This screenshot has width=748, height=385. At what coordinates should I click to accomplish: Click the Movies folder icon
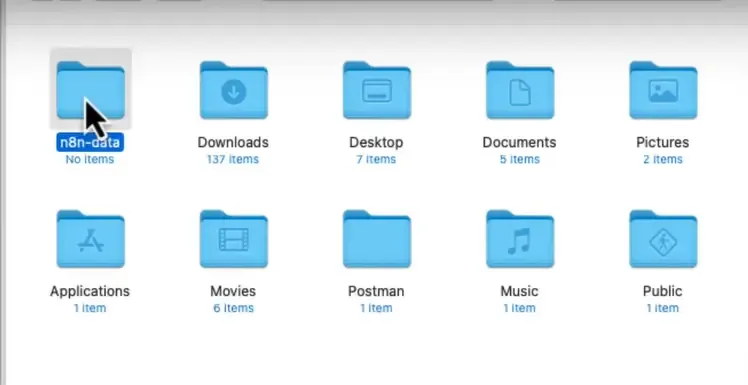[x=234, y=239]
